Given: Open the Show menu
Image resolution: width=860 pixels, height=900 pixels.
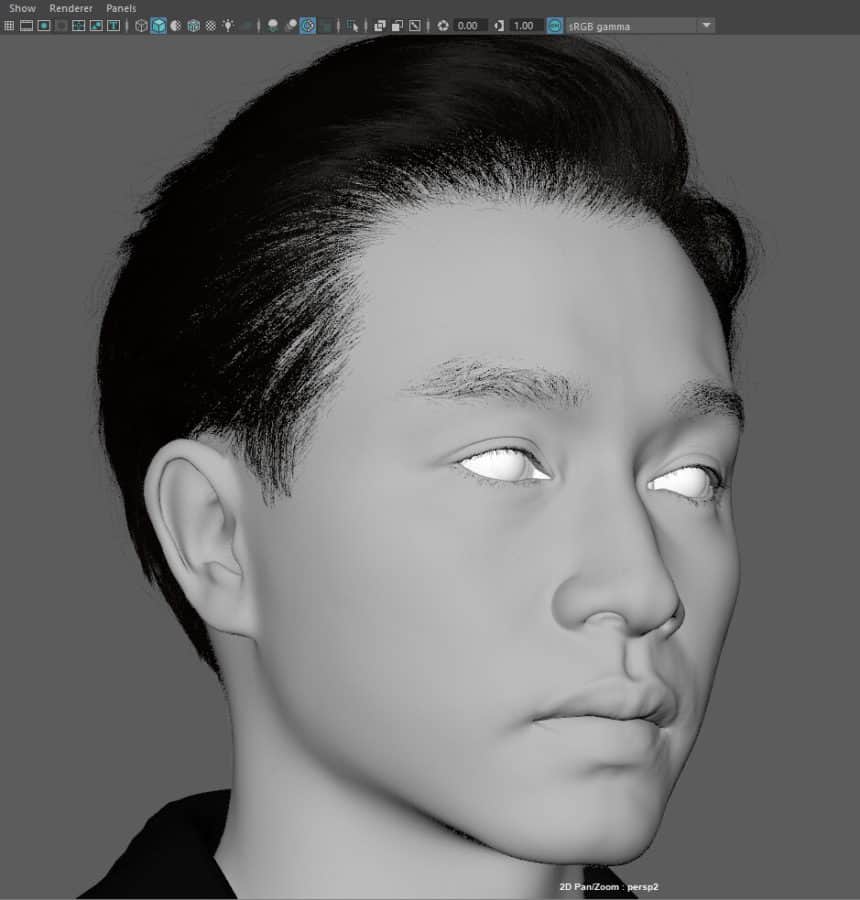Looking at the screenshot, I should [22, 8].
